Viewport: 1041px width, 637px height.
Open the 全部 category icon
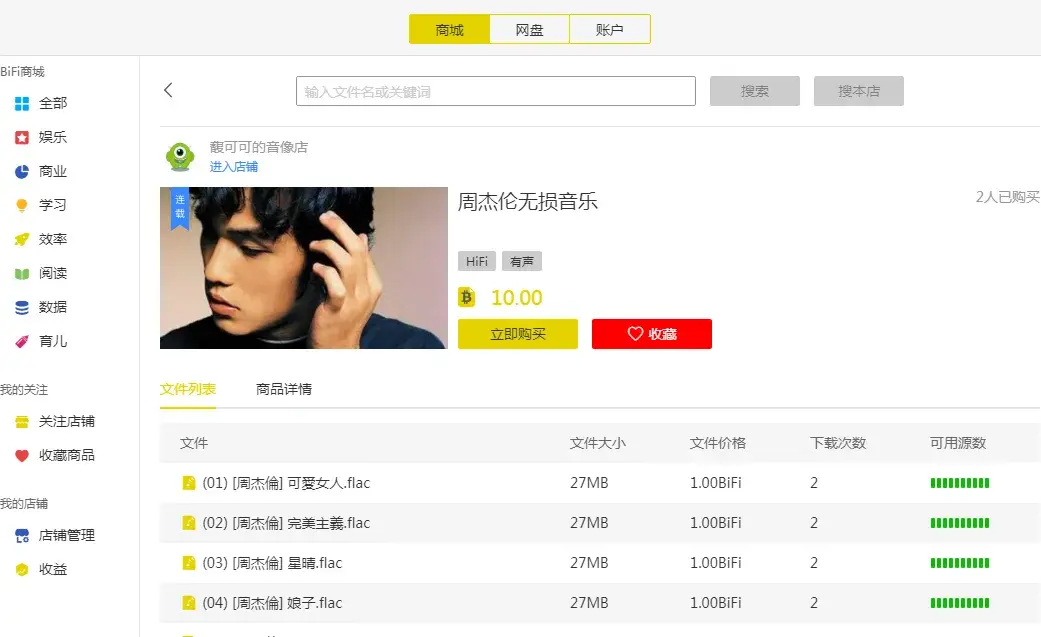(x=22, y=104)
